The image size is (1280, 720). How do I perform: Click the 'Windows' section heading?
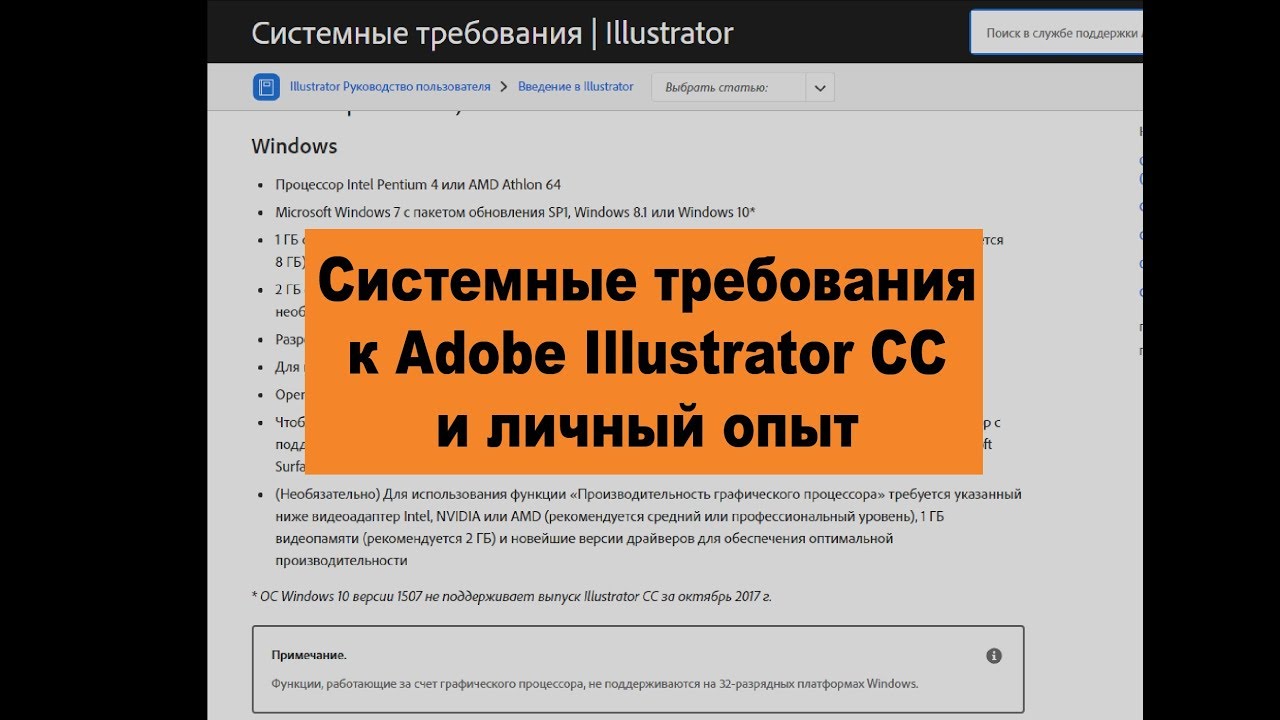point(294,146)
